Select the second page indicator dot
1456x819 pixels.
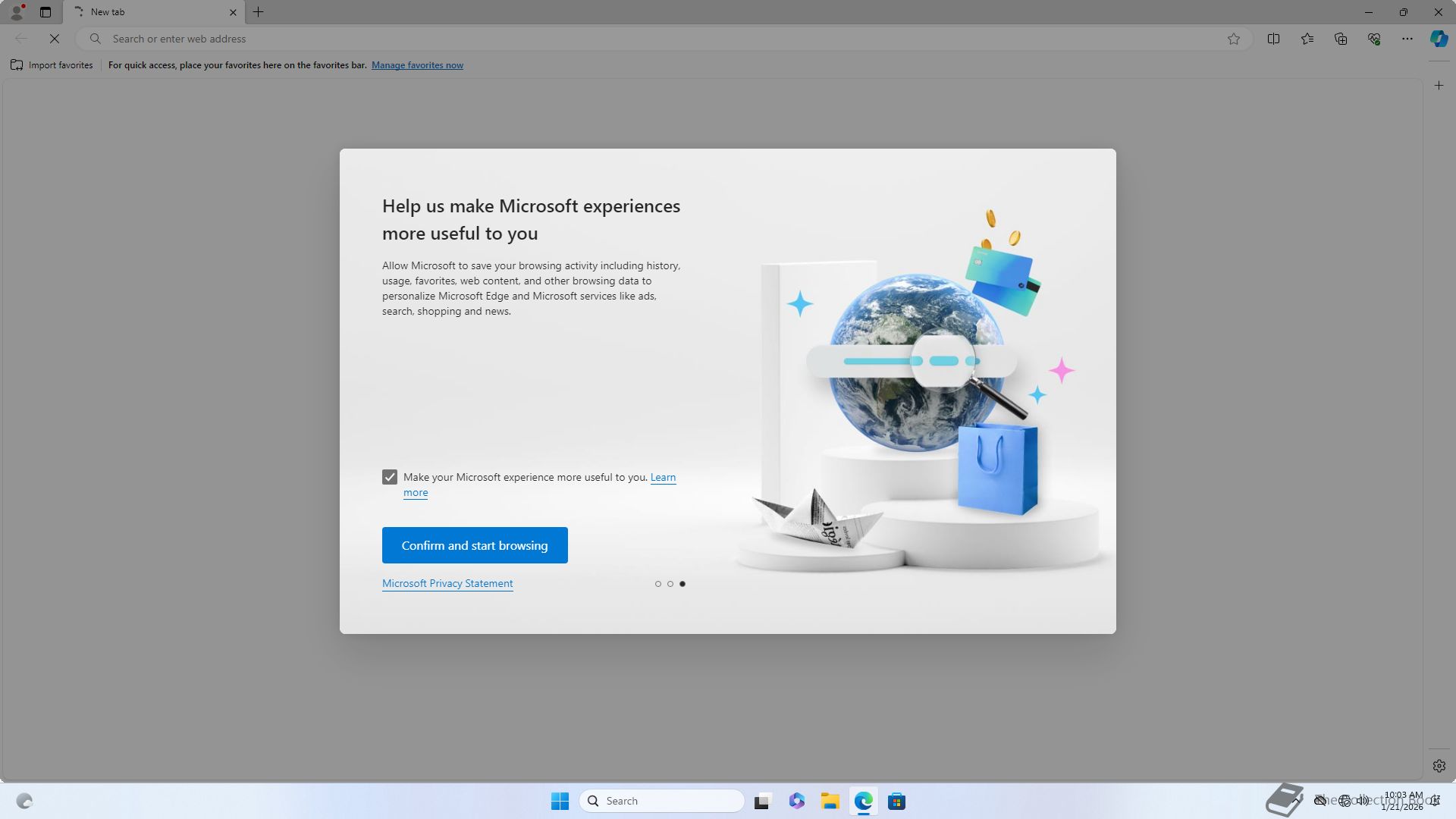670,584
